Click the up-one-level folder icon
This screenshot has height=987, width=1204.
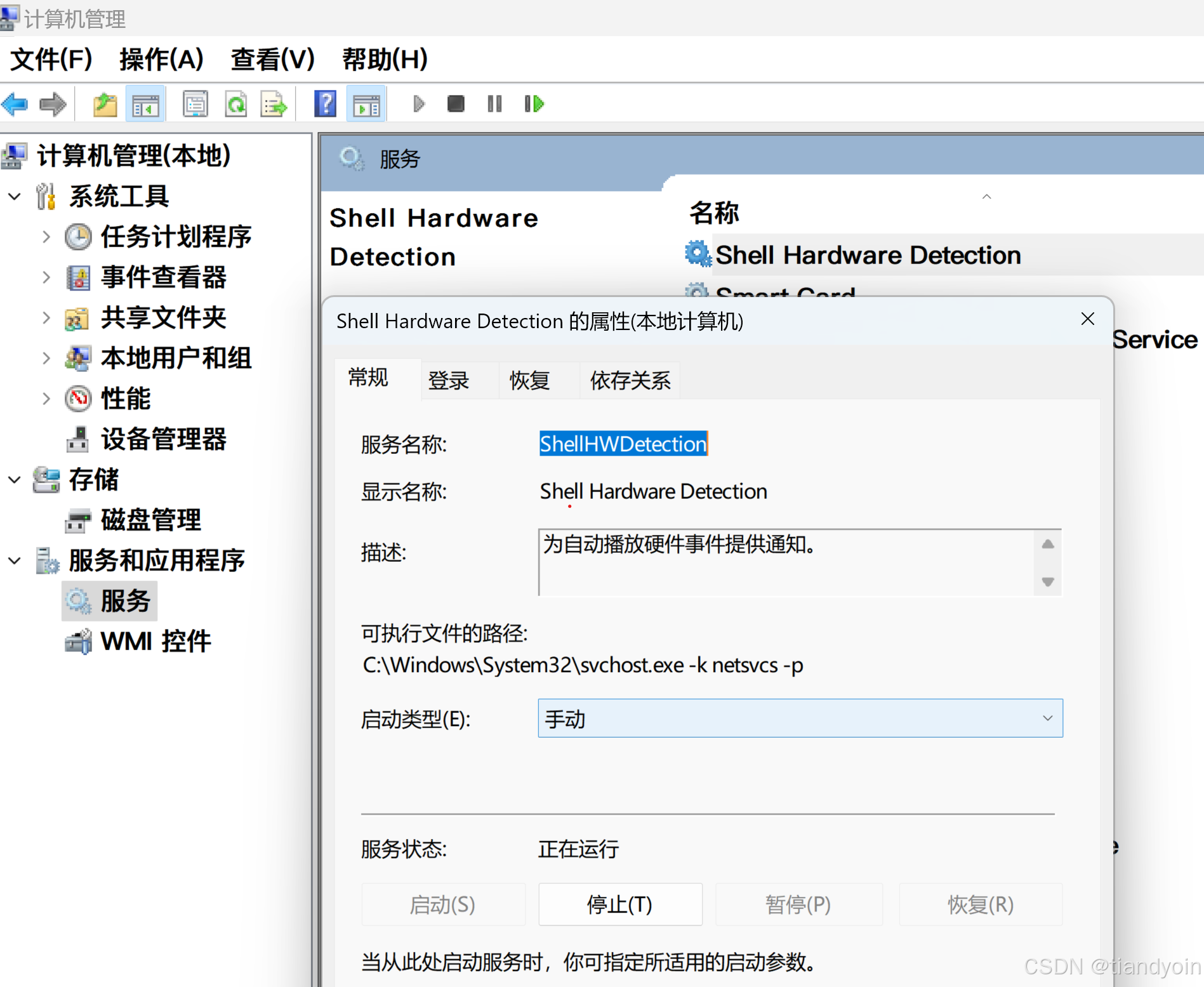coord(105,103)
